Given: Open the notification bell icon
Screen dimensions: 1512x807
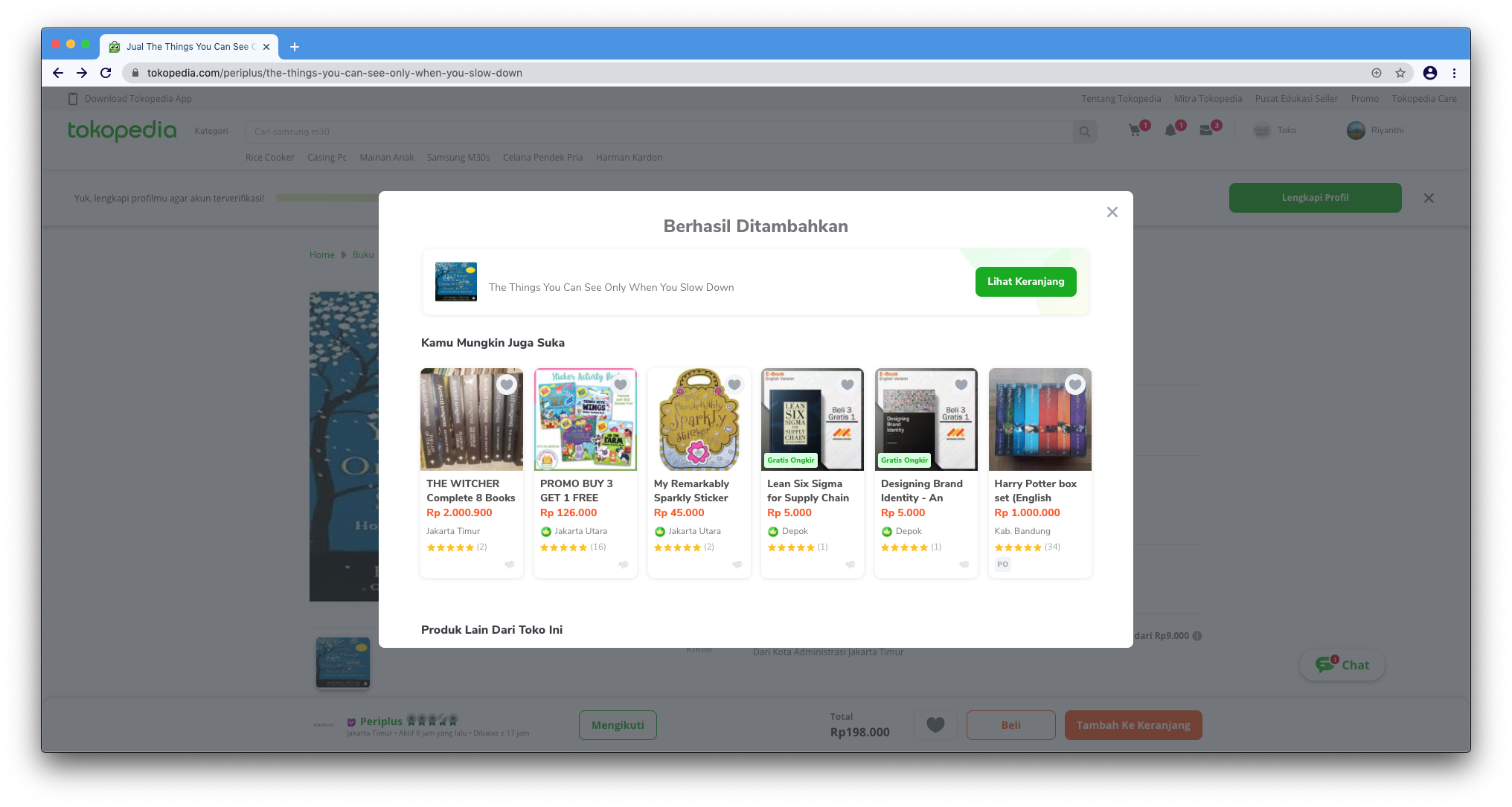Looking at the screenshot, I should click(x=1171, y=130).
